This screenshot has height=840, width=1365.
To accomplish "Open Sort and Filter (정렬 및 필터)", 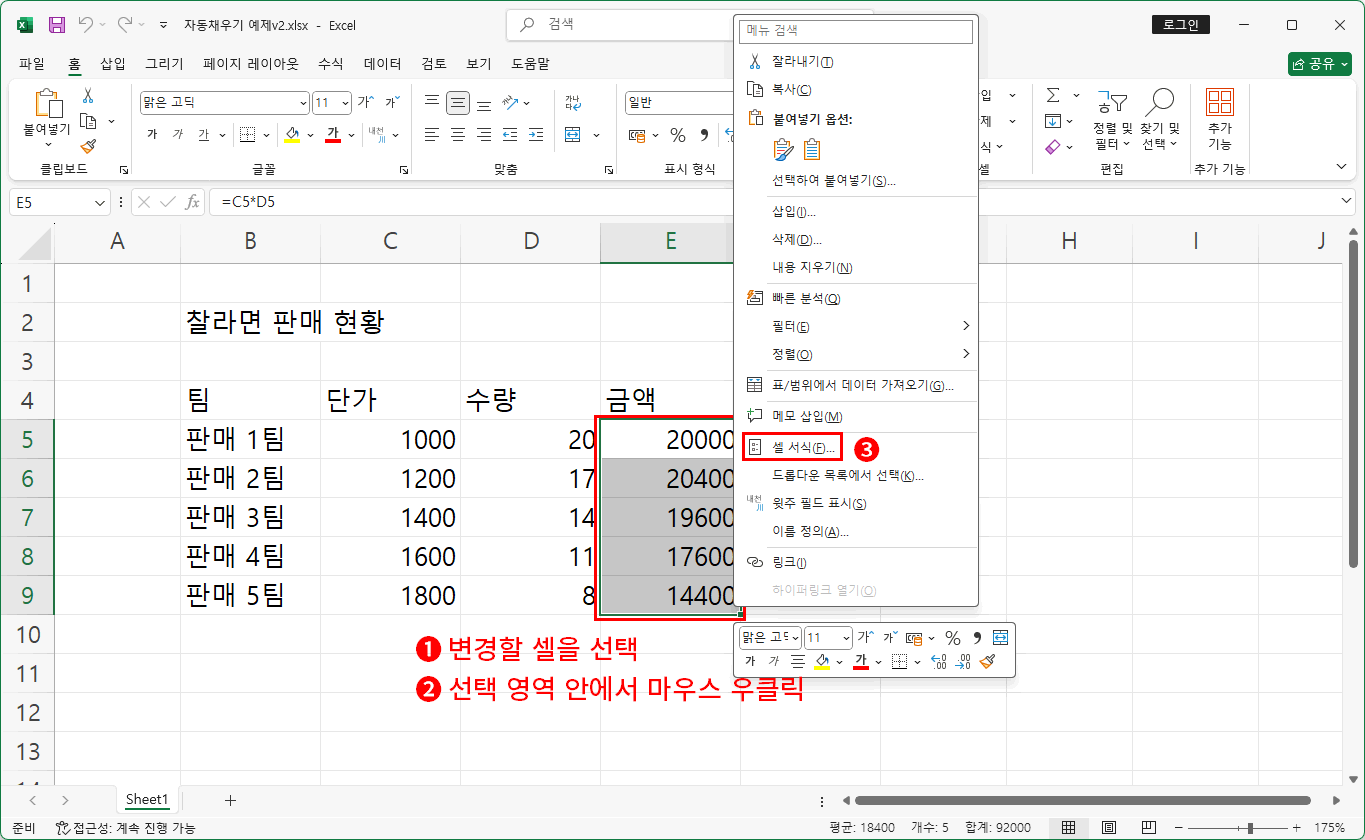I will (x=1111, y=121).
